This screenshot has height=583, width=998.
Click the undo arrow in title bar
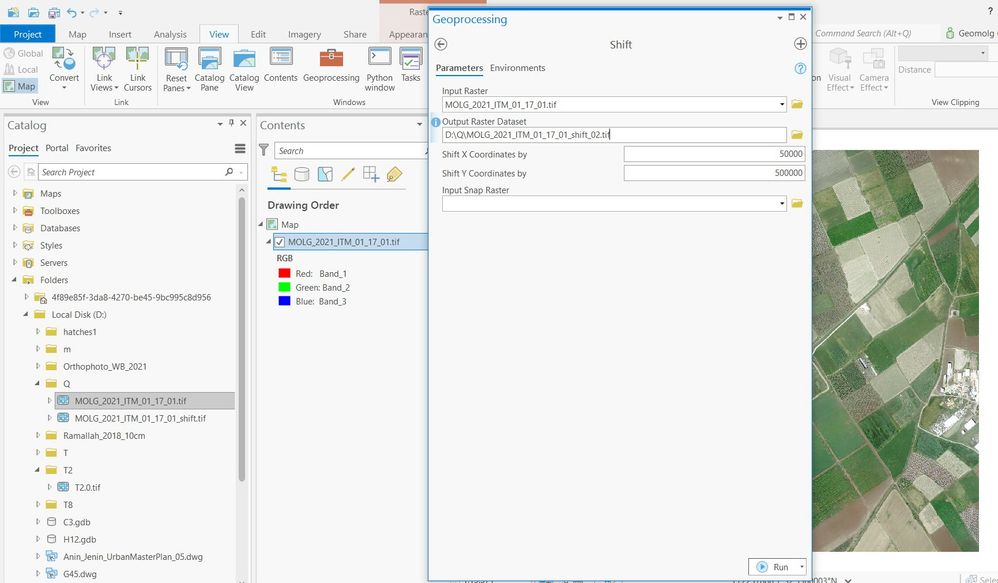coord(71,12)
